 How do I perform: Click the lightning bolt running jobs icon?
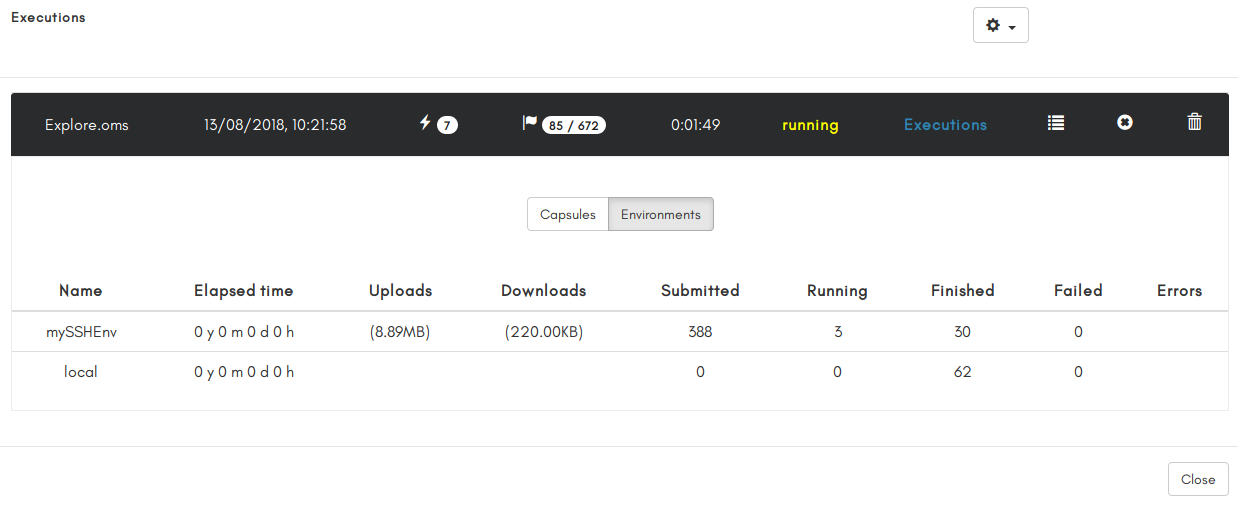(x=425, y=122)
